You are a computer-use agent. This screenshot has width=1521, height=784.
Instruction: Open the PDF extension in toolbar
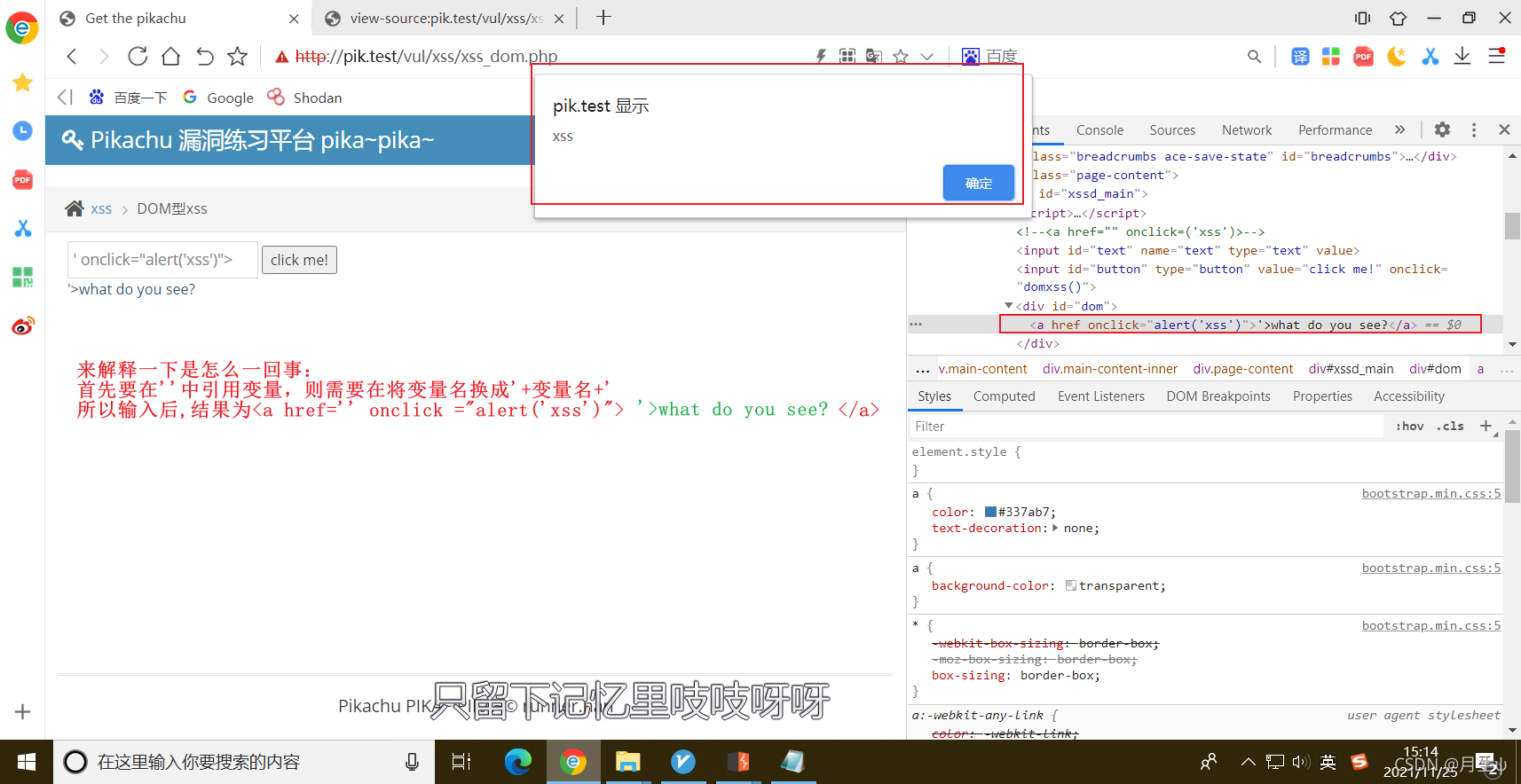[x=1363, y=57]
